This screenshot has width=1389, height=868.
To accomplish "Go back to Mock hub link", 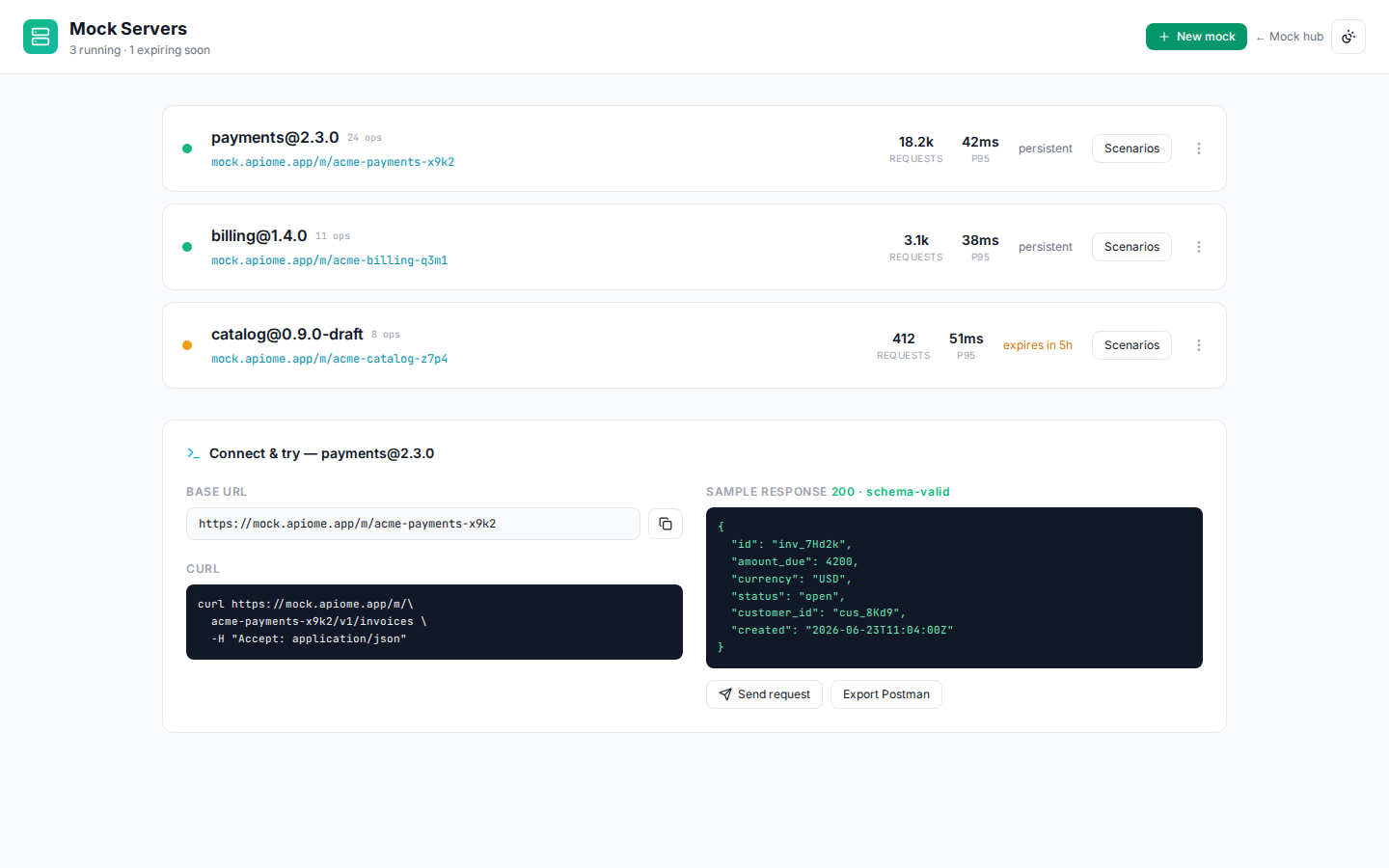I will [x=1290, y=37].
